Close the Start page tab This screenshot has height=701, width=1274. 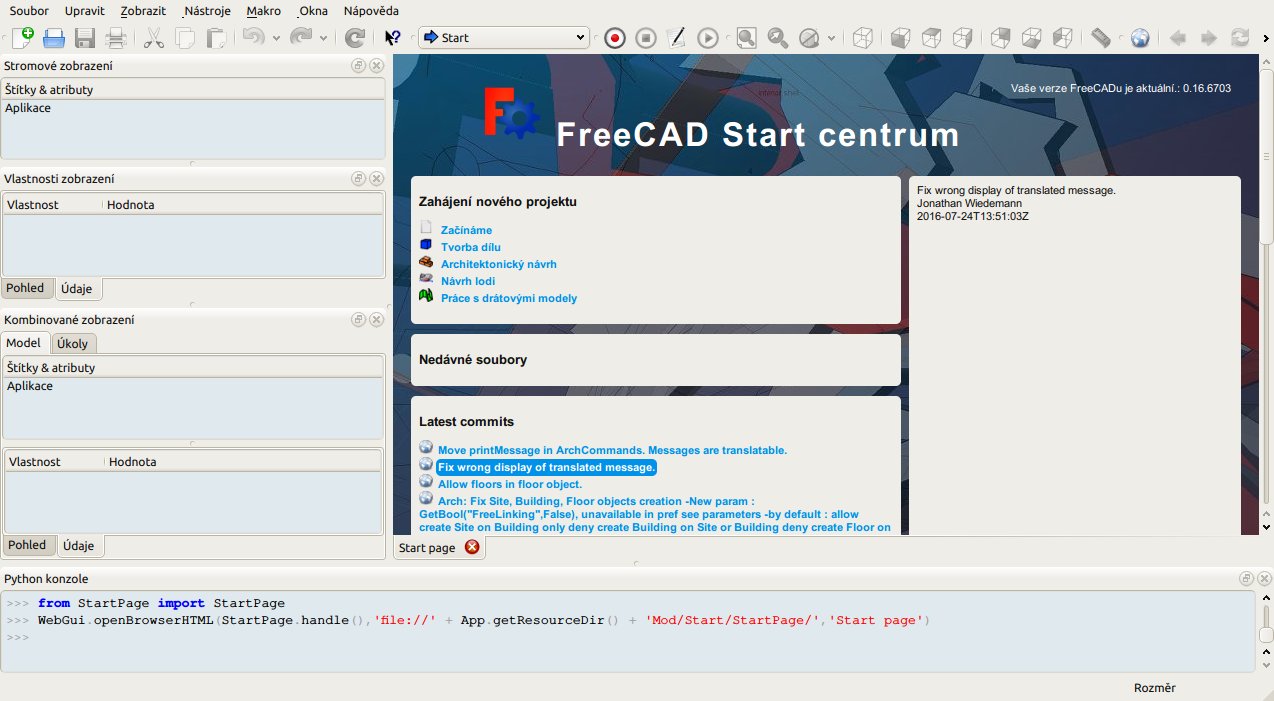tap(472, 547)
